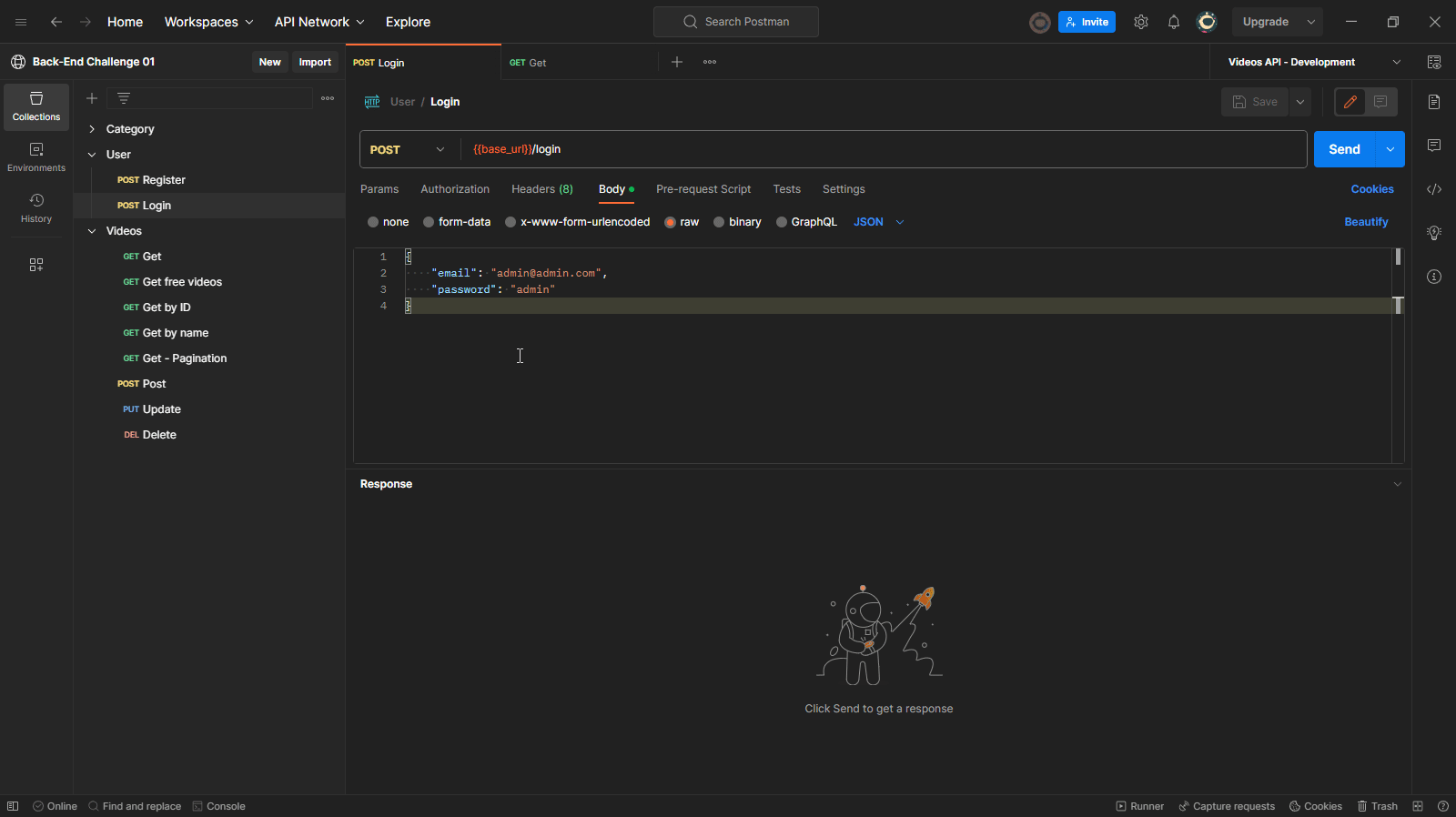This screenshot has width=1456, height=817.
Task: Click the collections filter icon
Action: [x=124, y=98]
